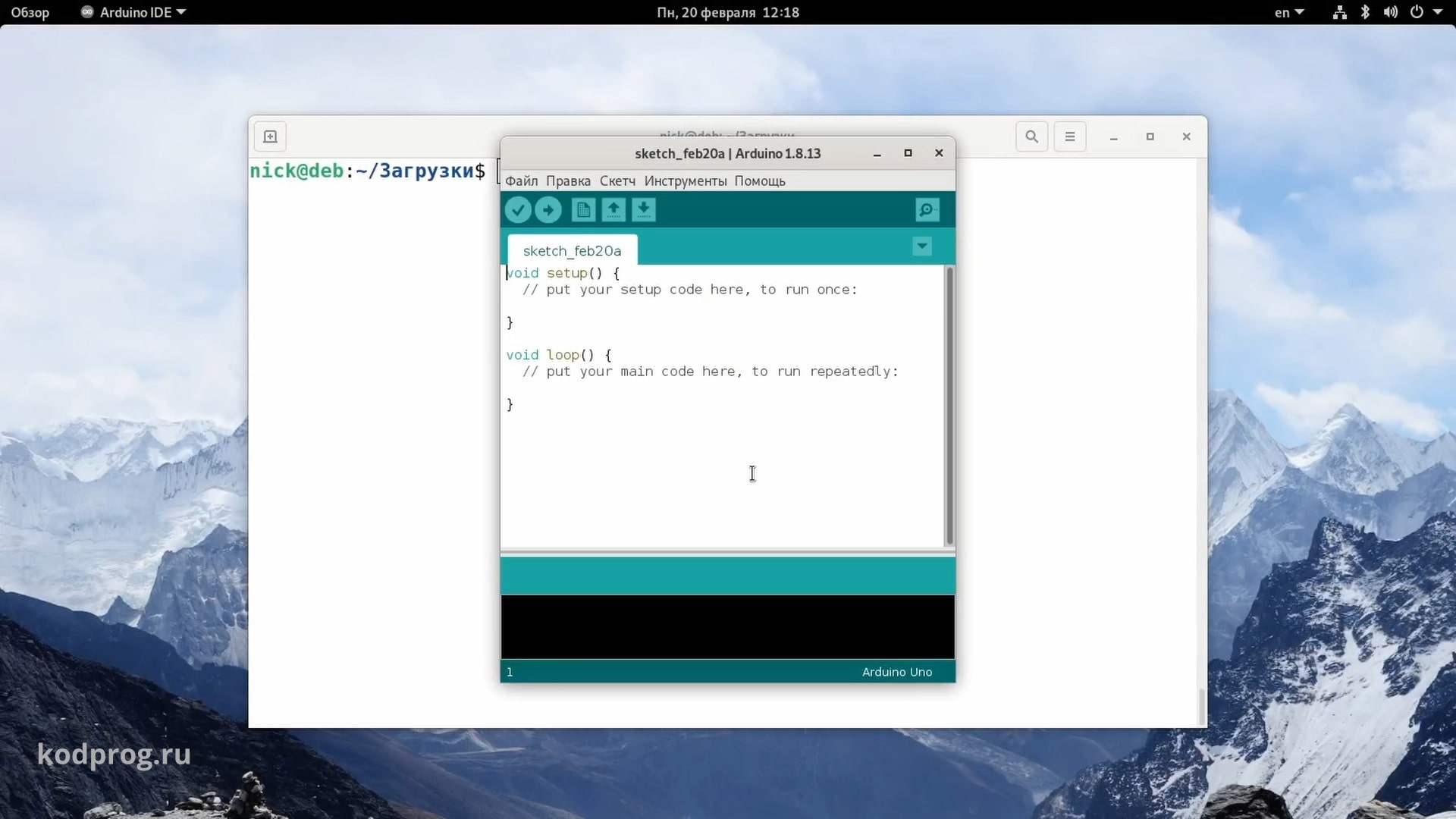Maximize the terminal window

coord(1150,136)
